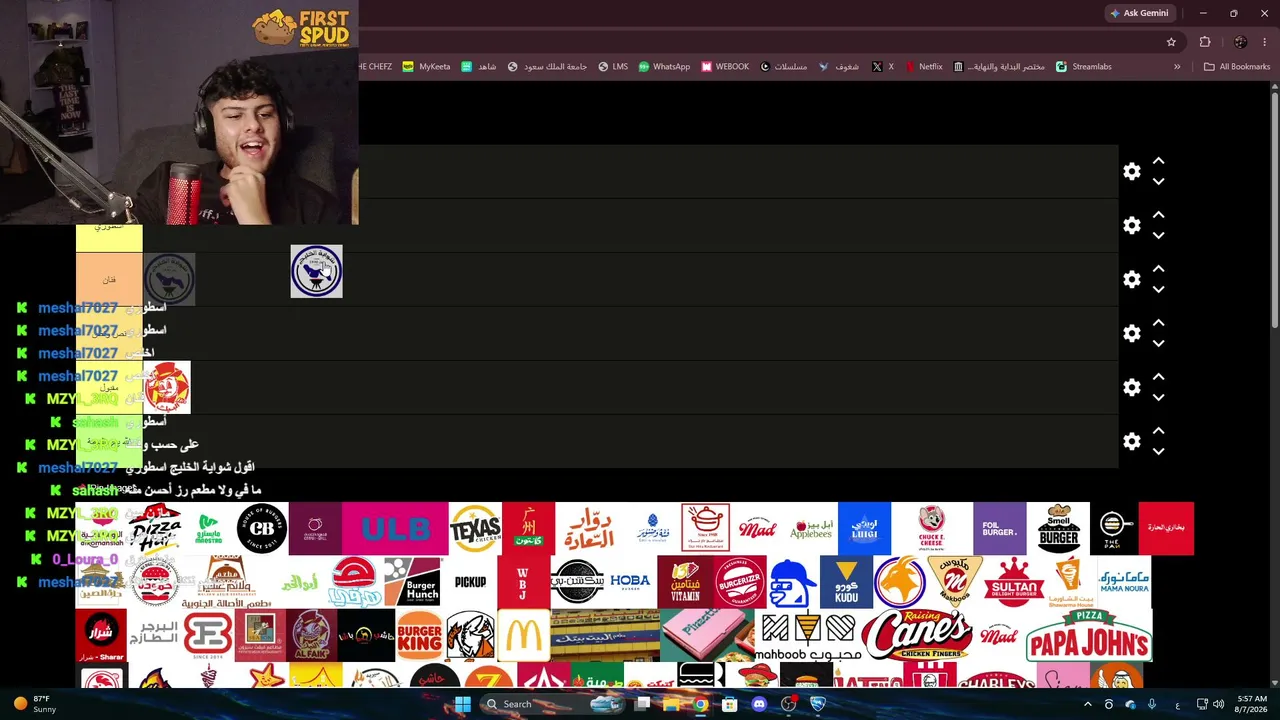Viewport: 1280px width, 720px height.
Task: Open the MyKeeta bookmark
Action: click(x=426, y=67)
